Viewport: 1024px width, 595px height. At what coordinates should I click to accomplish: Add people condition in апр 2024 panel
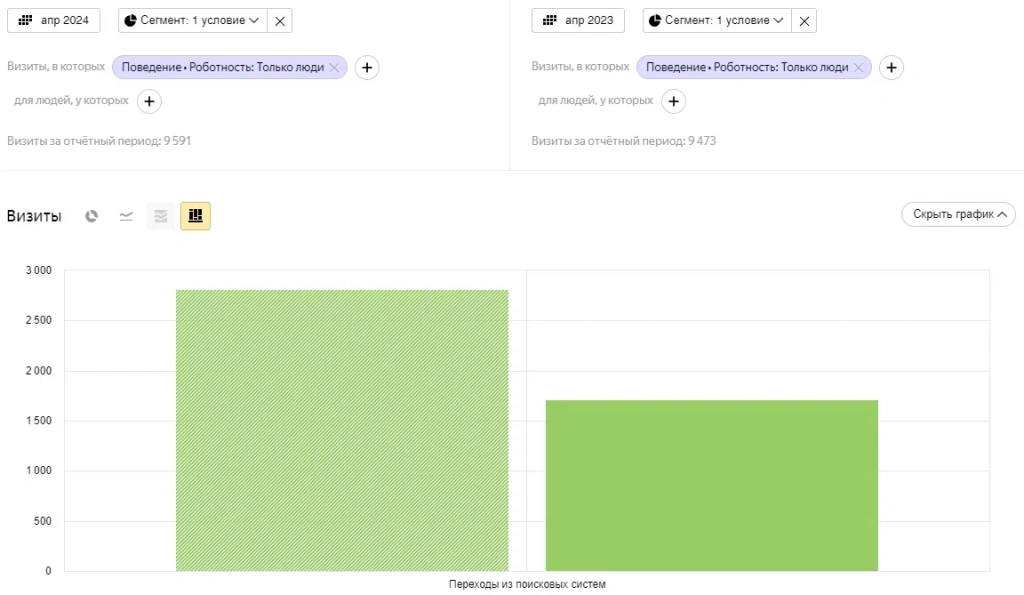[149, 101]
